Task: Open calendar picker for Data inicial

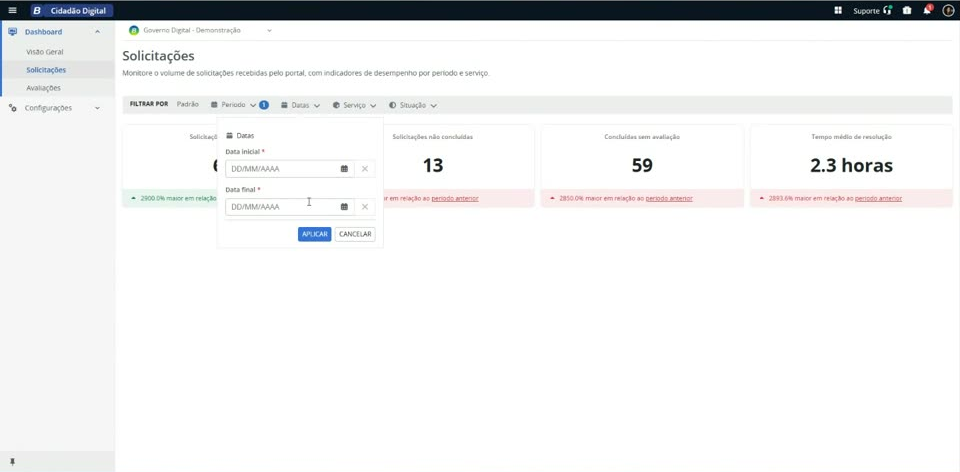Action: [x=344, y=169]
